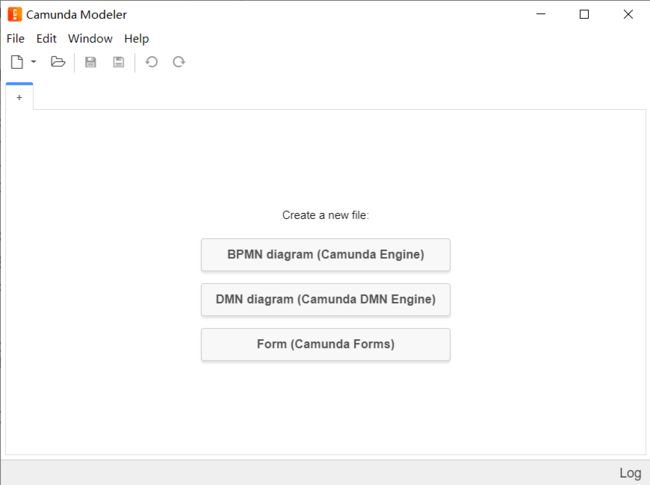The height and width of the screenshot is (485, 650).
Task: Maximize the Camunda Modeler window
Action: tap(584, 15)
